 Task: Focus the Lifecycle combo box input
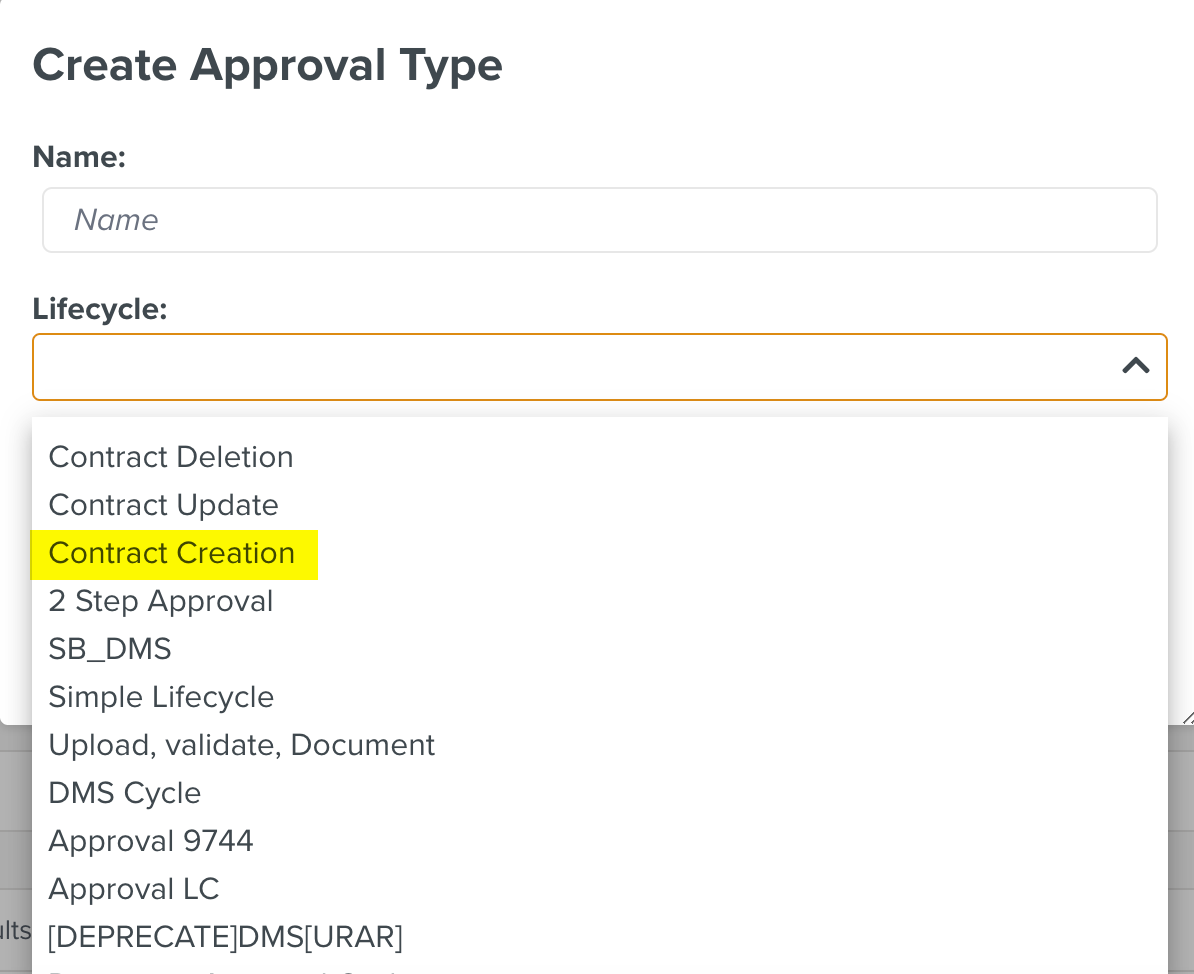[570, 366]
